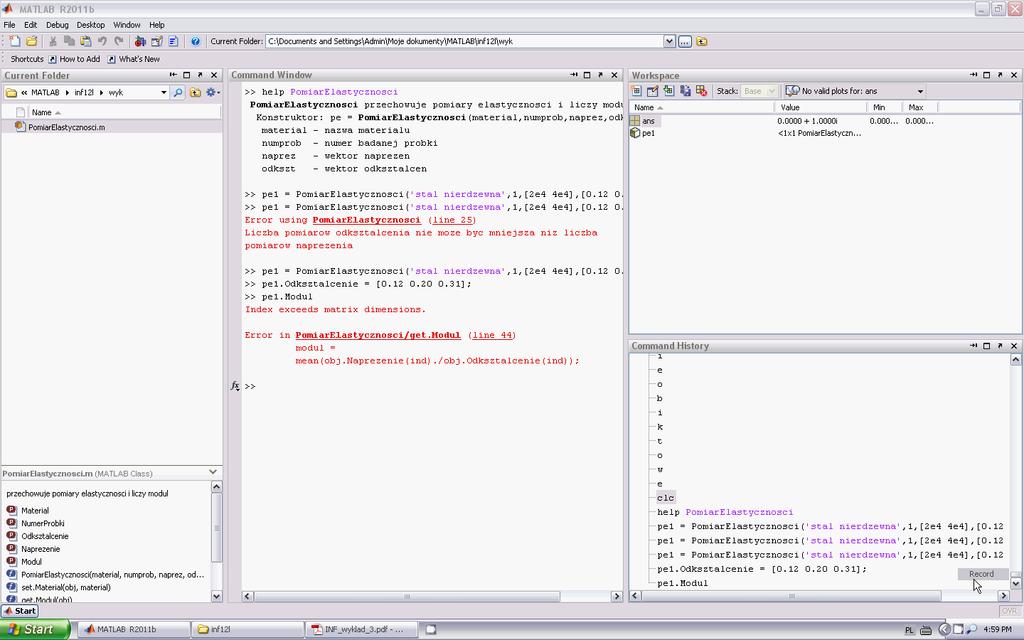Click the Redo toolbar icon
The height and width of the screenshot is (640, 1024).
coord(119,41)
